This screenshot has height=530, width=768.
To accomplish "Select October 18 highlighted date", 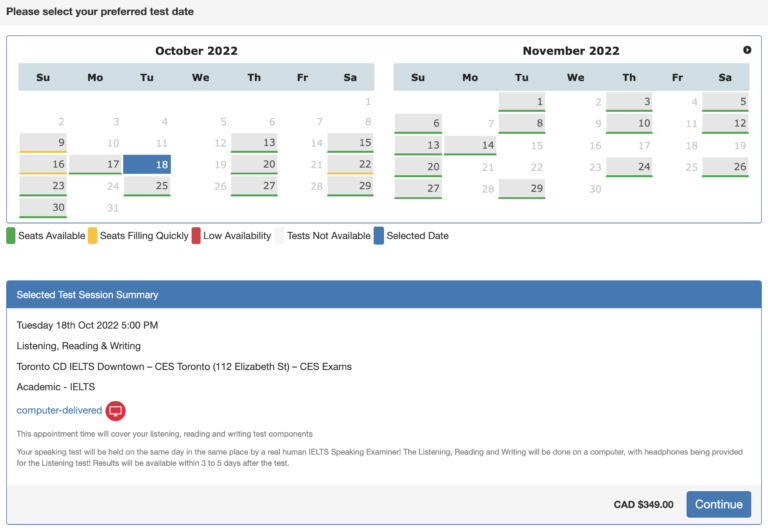I will (x=147, y=165).
